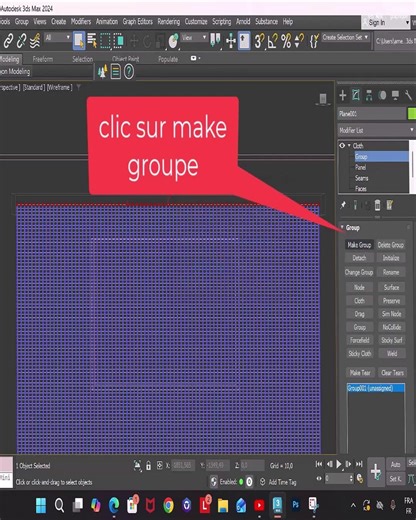Click the Unlink Selection chain icon
Image resolution: width=416 pixels, height=520 pixels.
[22, 41]
